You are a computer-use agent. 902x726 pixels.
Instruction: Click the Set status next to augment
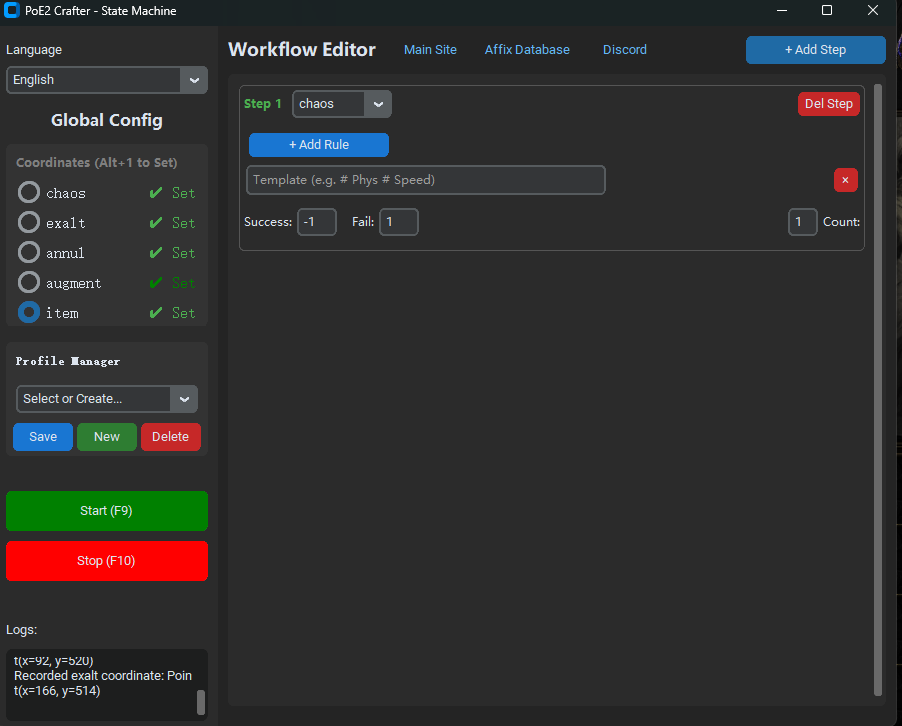(184, 283)
